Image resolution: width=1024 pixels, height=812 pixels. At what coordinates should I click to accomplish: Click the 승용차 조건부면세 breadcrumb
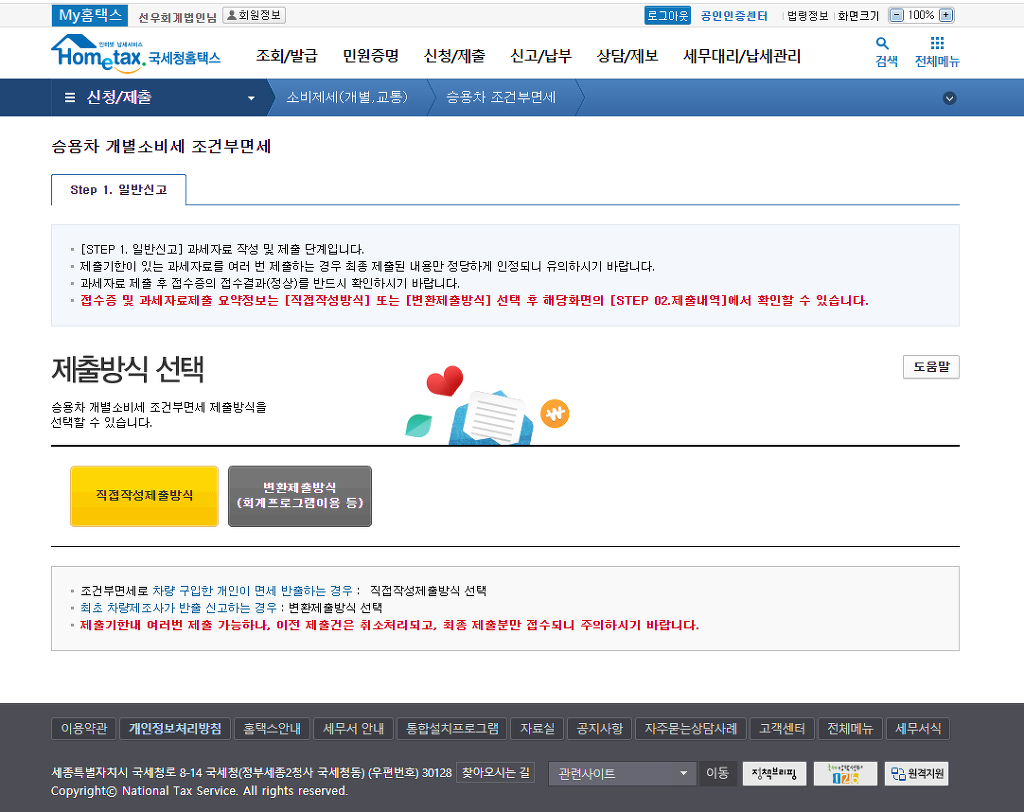pos(501,97)
